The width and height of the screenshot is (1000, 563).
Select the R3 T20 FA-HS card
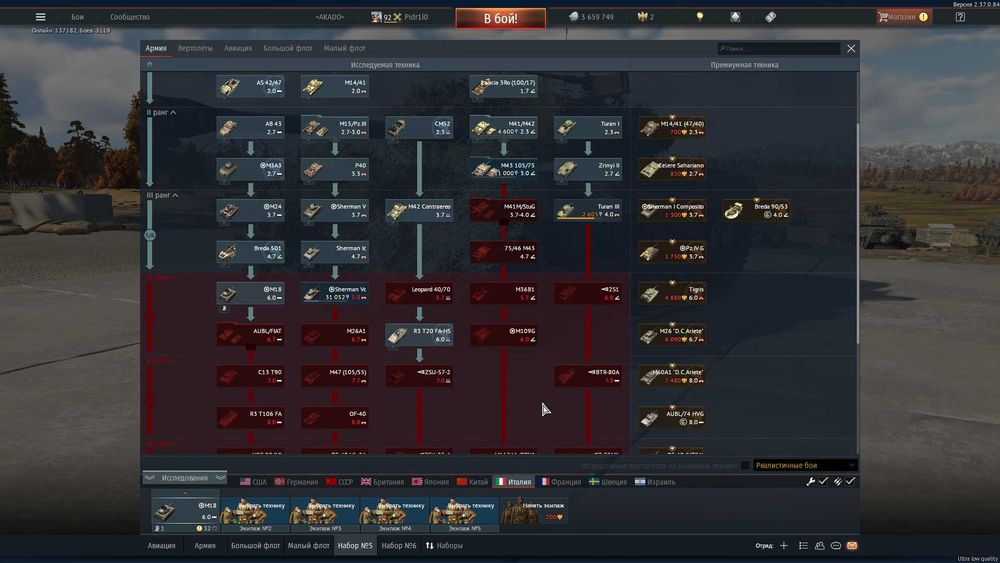point(419,335)
